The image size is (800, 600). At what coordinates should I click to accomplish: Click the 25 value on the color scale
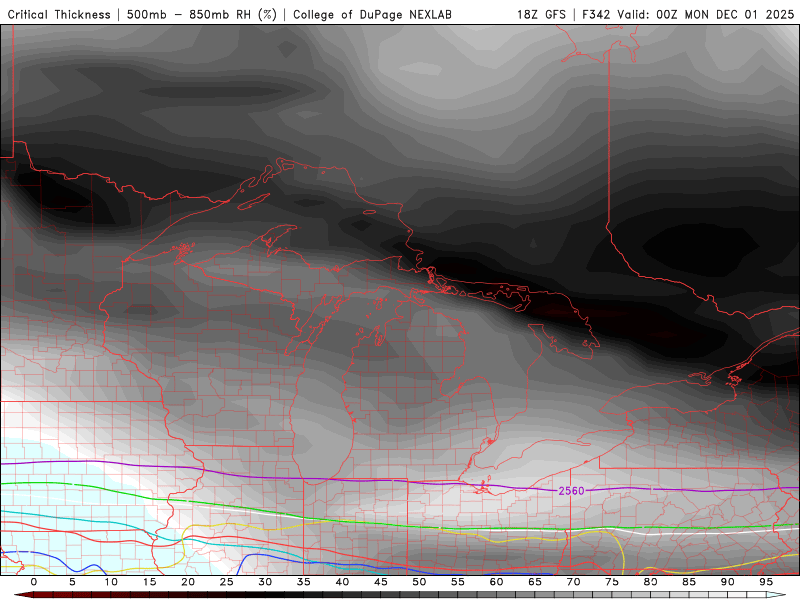(x=227, y=582)
